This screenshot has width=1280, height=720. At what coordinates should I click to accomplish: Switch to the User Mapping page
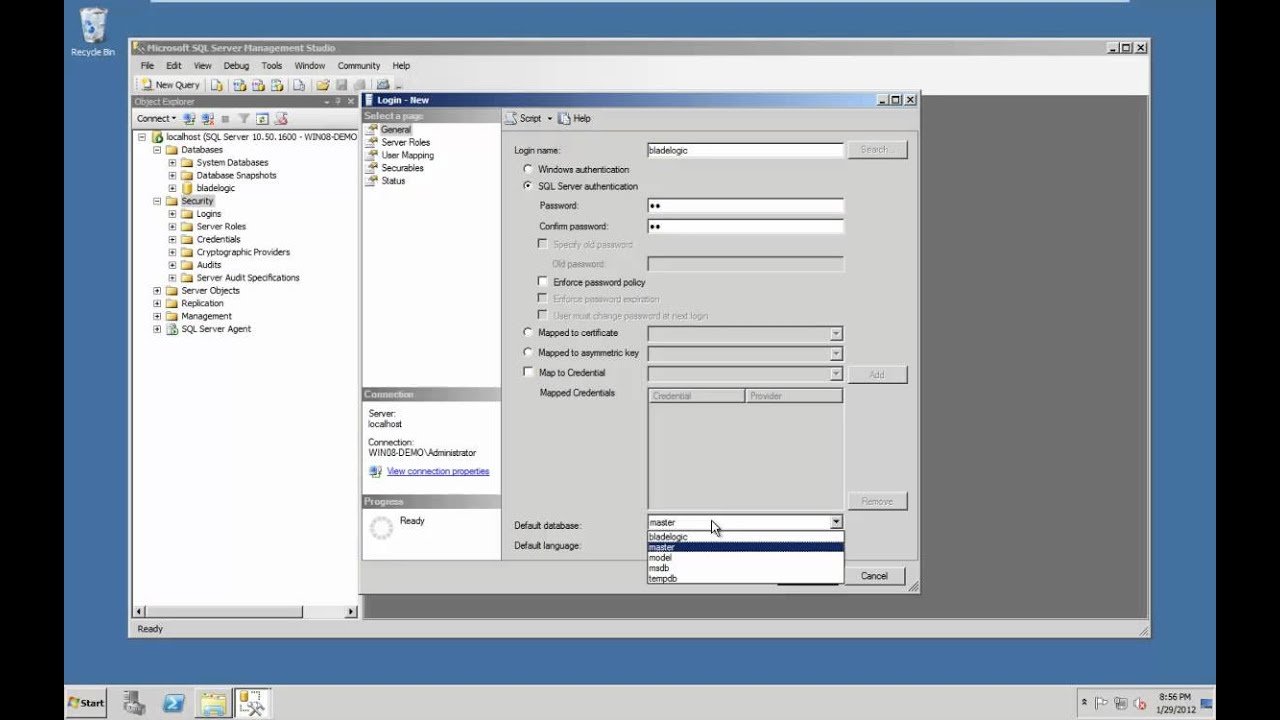coord(407,156)
